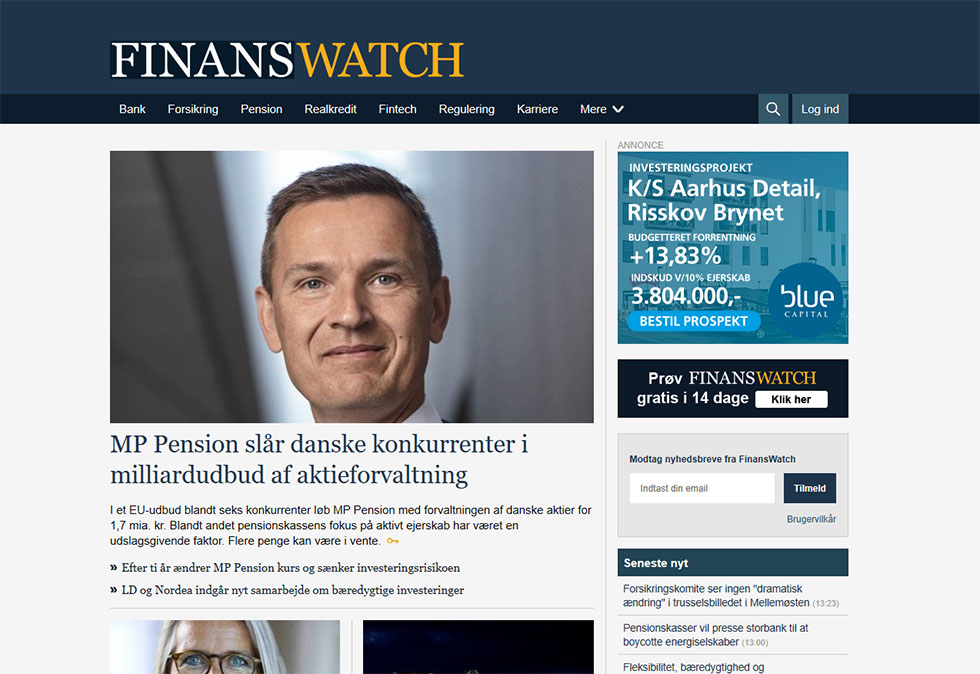
Task: Open the Realkredit section
Action: point(330,109)
